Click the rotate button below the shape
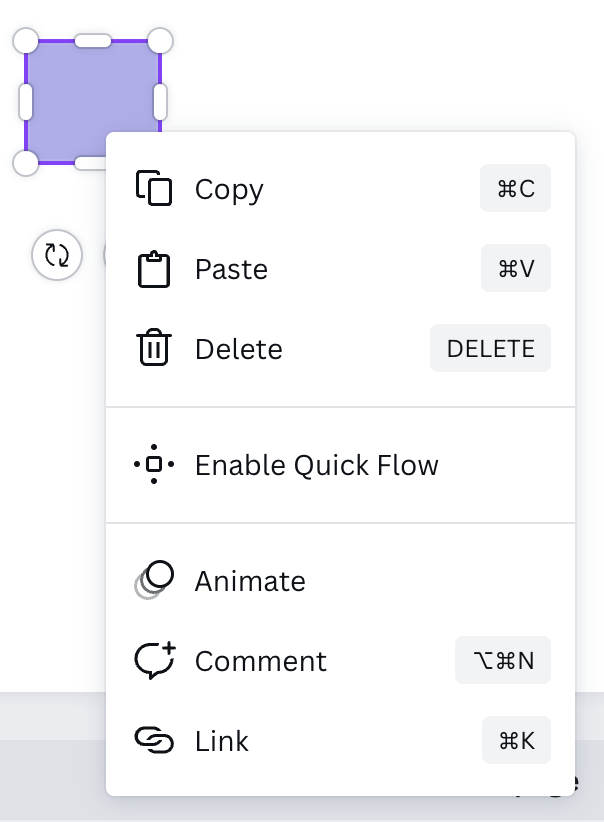Viewport: 604px width, 822px height. [x=57, y=255]
